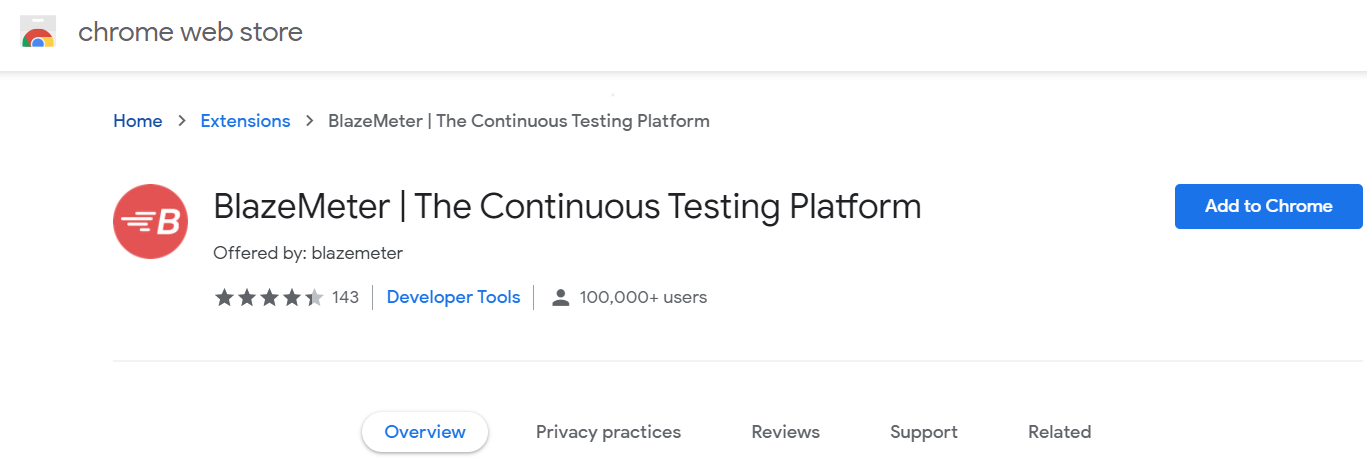
Task: Open the 143 ratings count
Action: (x=345, y=297)
